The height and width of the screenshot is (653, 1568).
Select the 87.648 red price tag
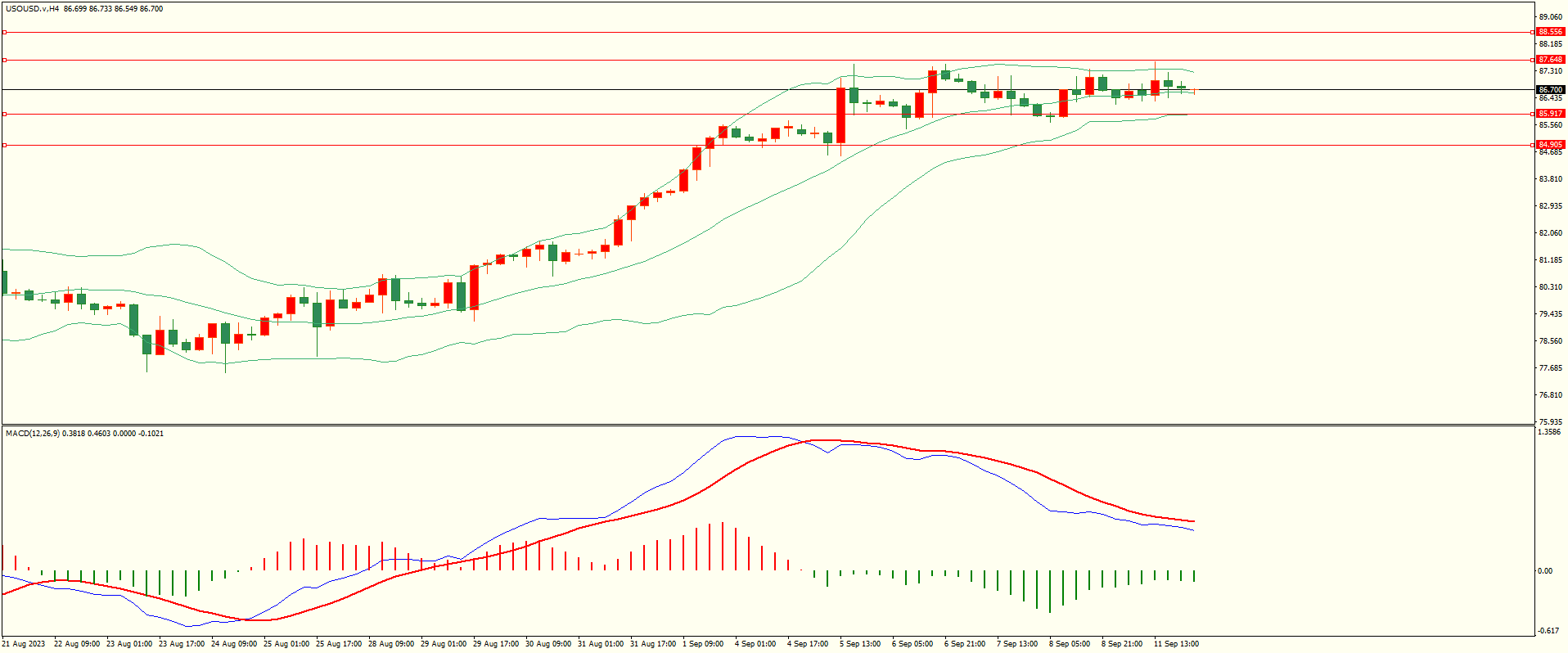1550,60
